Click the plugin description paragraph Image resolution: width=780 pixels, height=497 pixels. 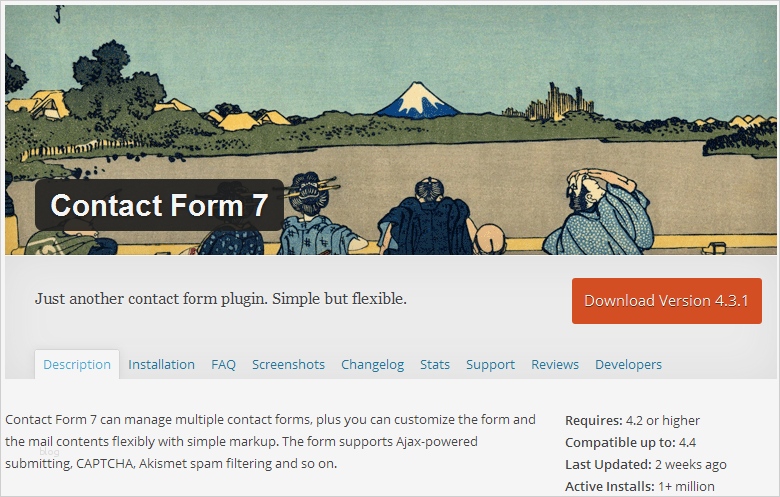click(270, 441)
